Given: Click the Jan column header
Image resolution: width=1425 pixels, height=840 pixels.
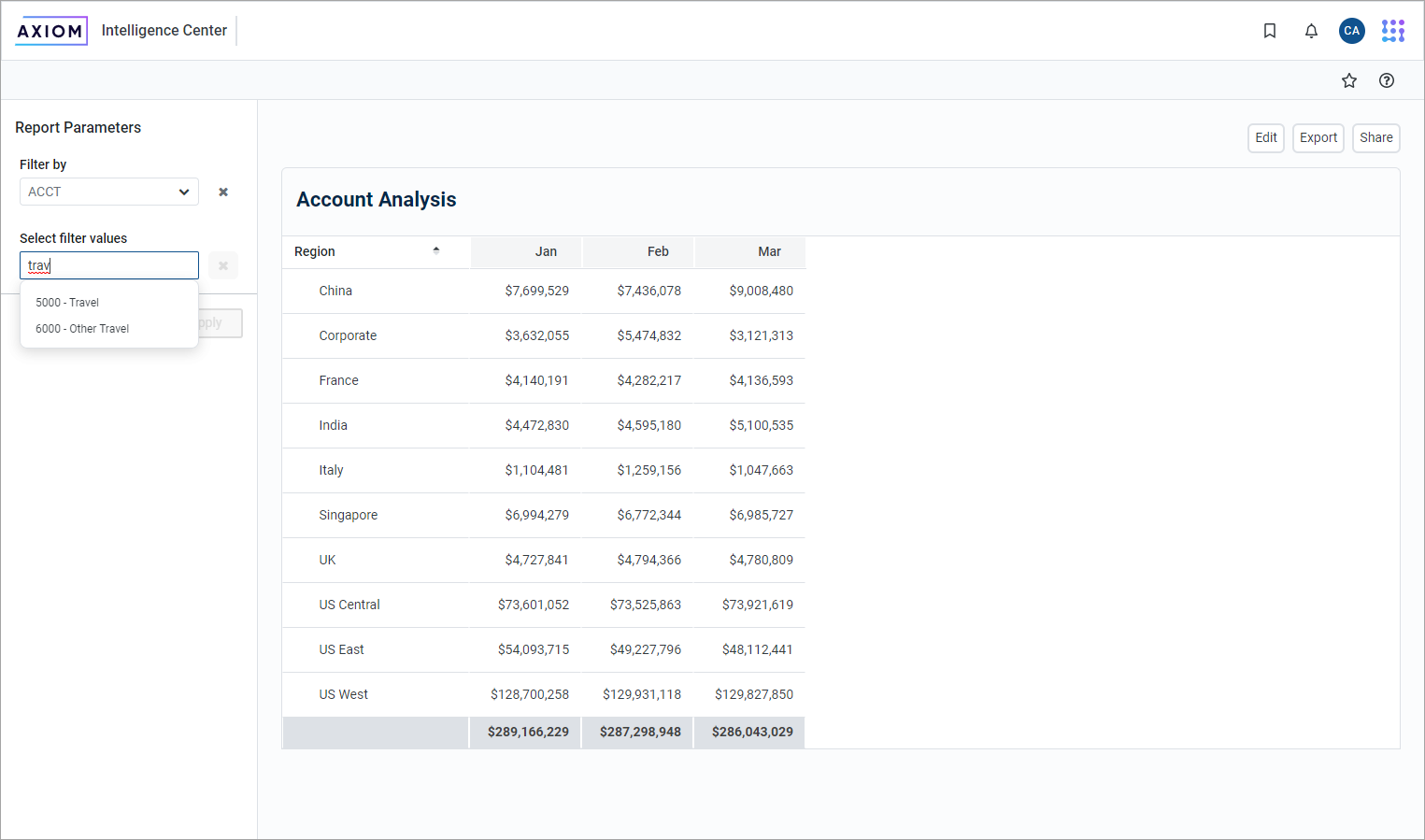Looking at the screenshot, I should pyautogui.click(x=546, y=251).
